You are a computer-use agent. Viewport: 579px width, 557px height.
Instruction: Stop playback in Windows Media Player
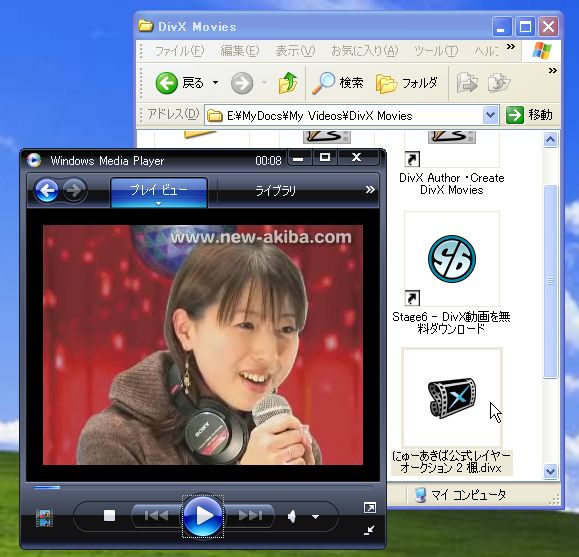pyautogui.click(x=109, y=515)
